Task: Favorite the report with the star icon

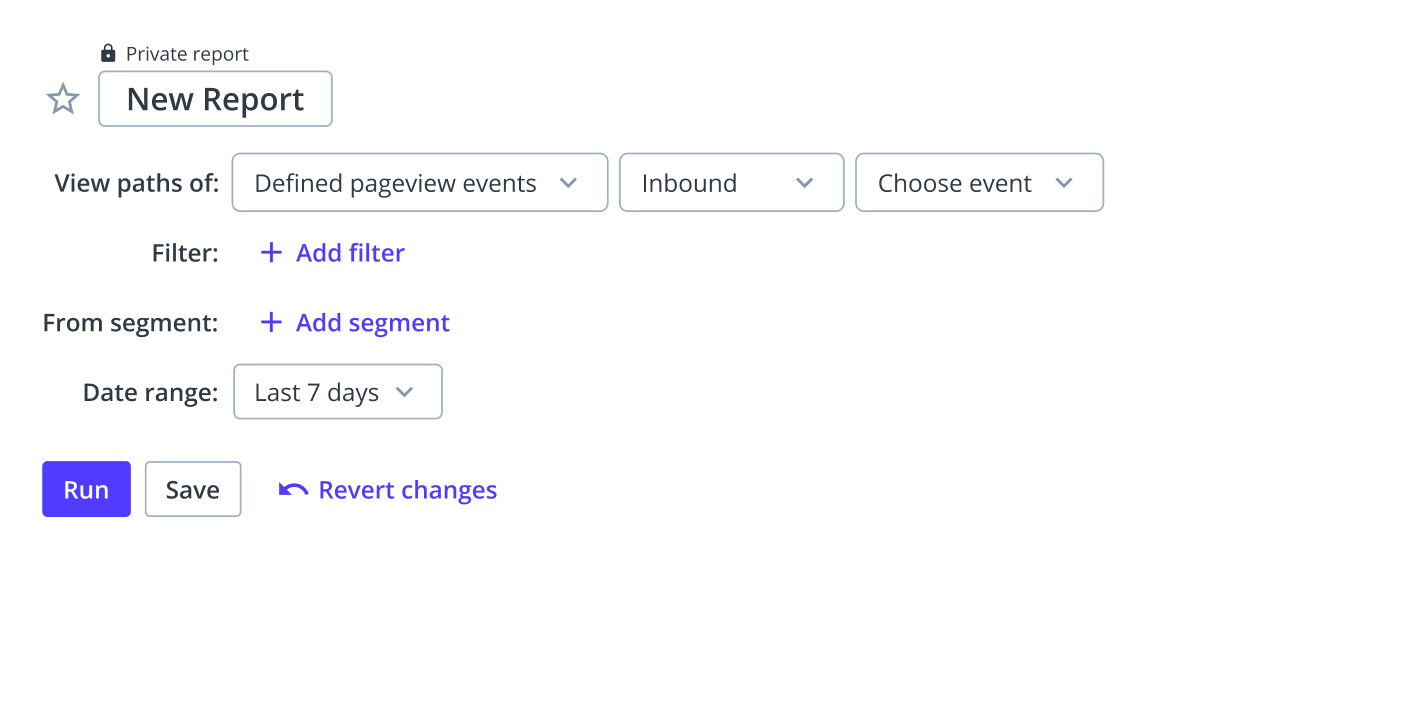Action: (63, 99)
